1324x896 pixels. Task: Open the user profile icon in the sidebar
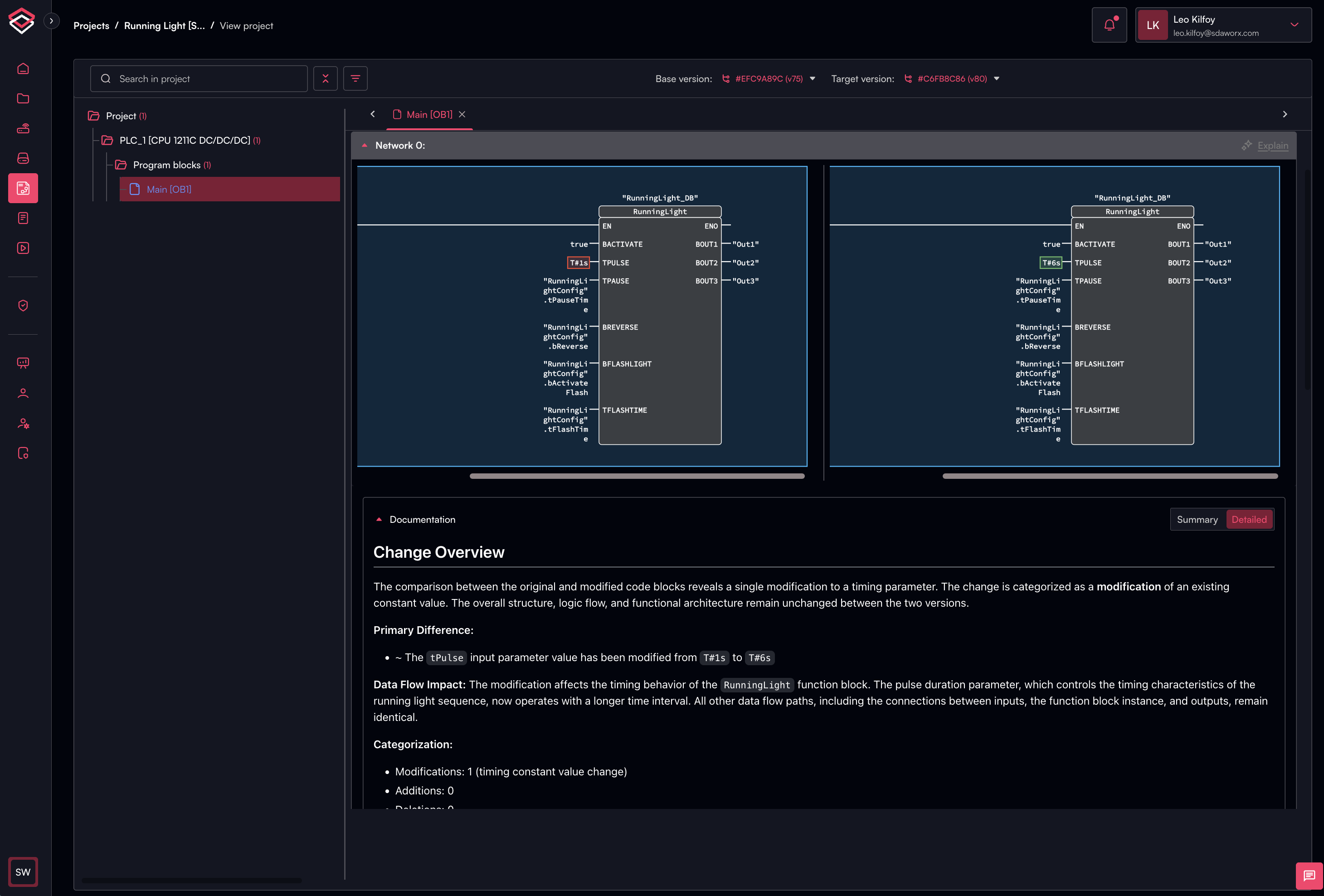pos(23,393)
